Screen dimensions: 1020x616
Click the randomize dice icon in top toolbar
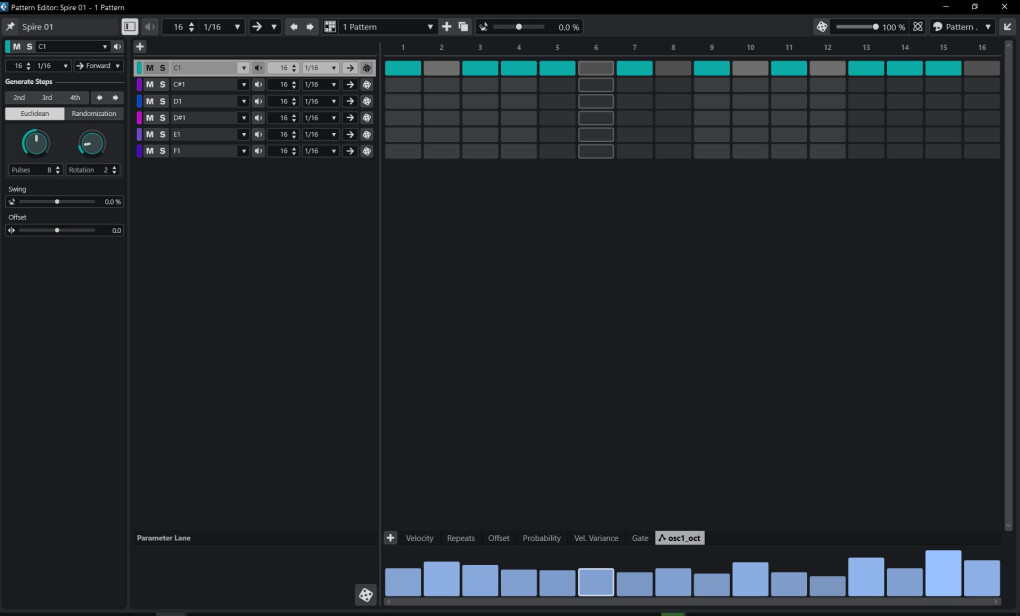[822, 27]
